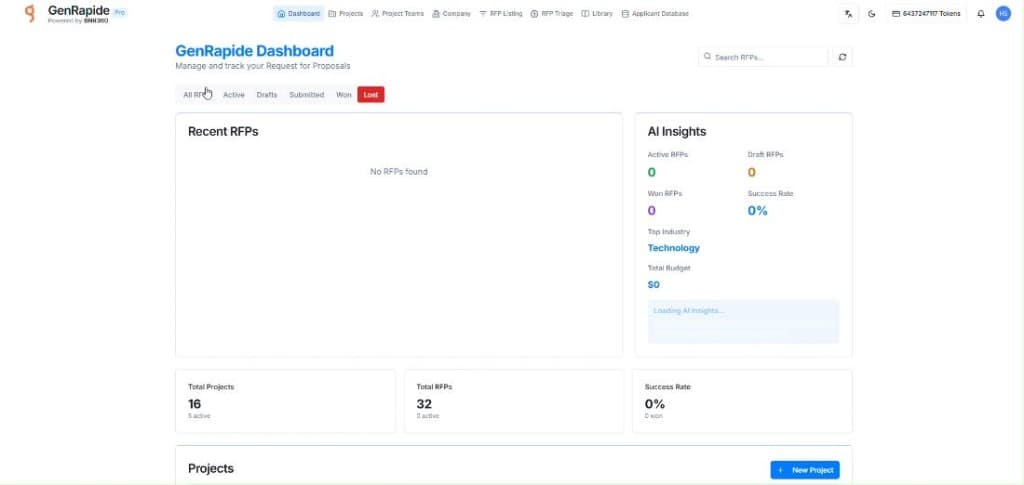Open RFP Triage page
The height and width of the screenshot is (485, 1024).
click(552, 14)
